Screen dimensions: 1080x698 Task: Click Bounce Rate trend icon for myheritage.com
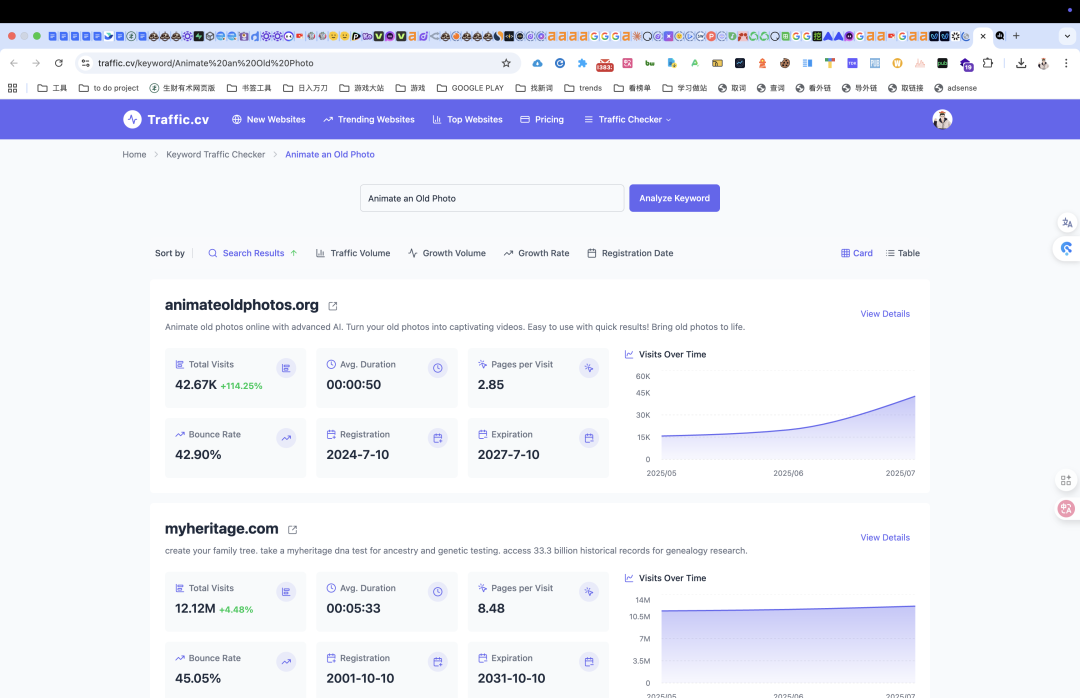pos(286,662)
